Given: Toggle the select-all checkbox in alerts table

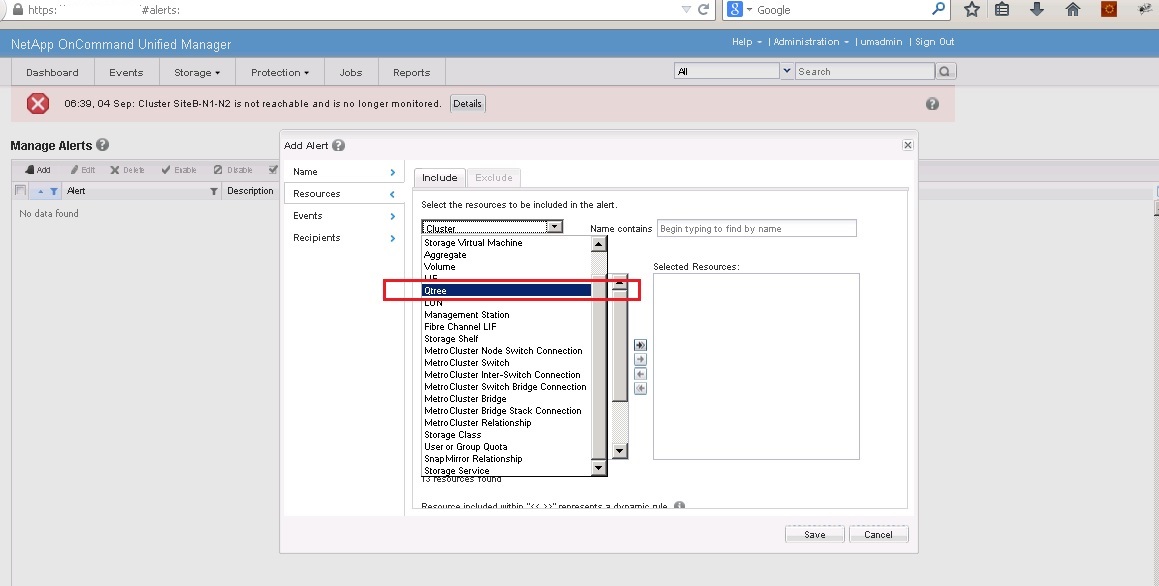Looking at the screenshot, I should [x=20, y=191].
